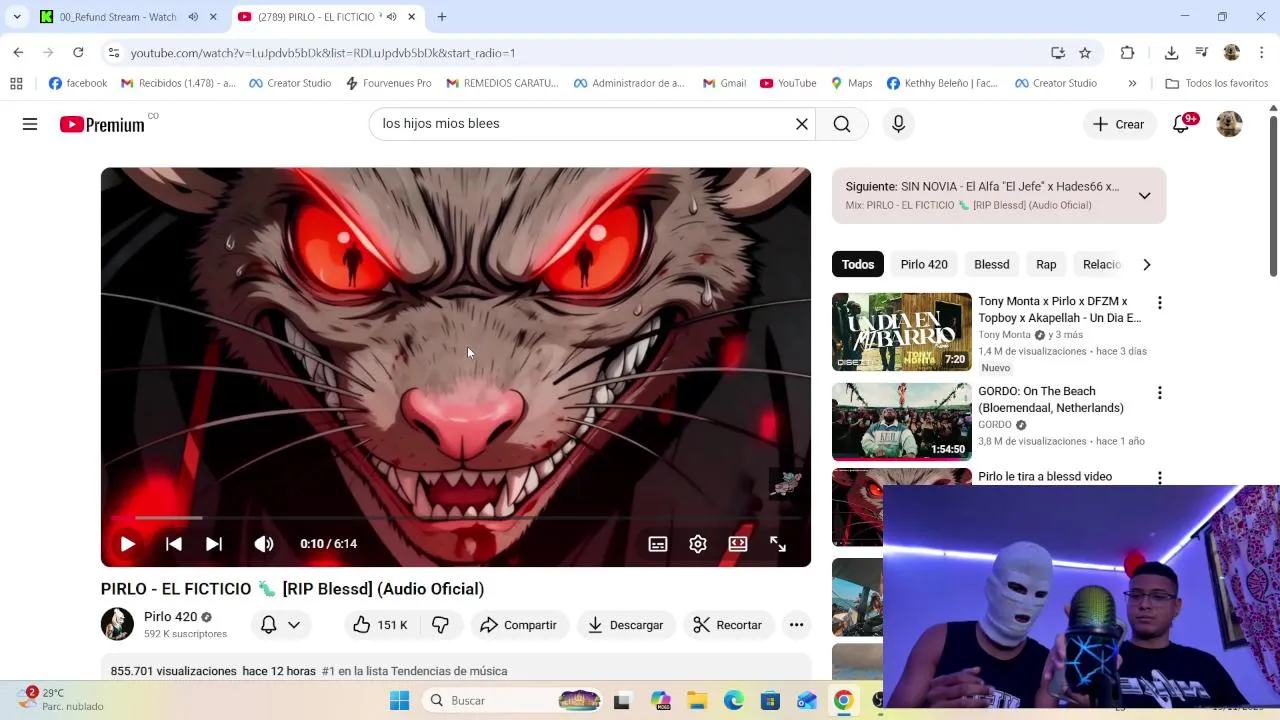
Task: Select the Todos filter chip
Action: [x=858, y=265]
